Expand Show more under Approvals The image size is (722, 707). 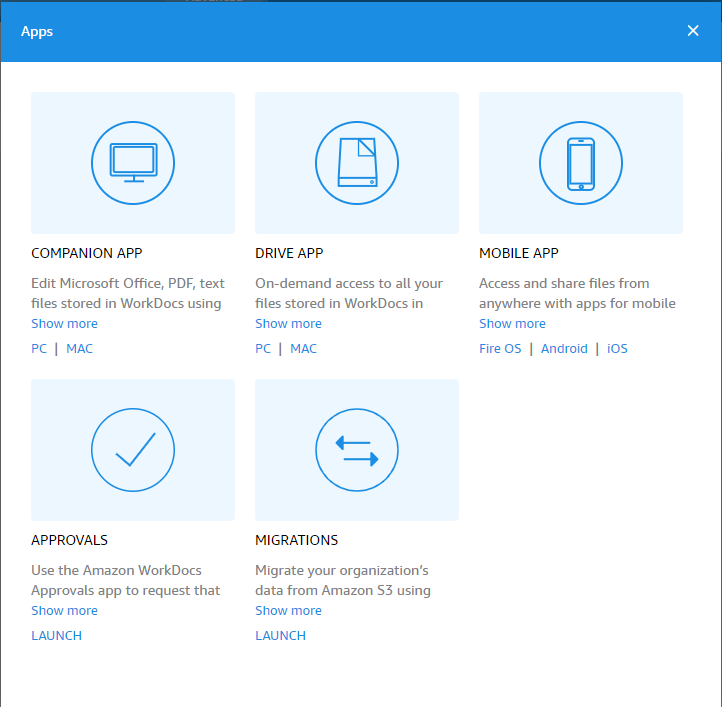click(64, 610)
